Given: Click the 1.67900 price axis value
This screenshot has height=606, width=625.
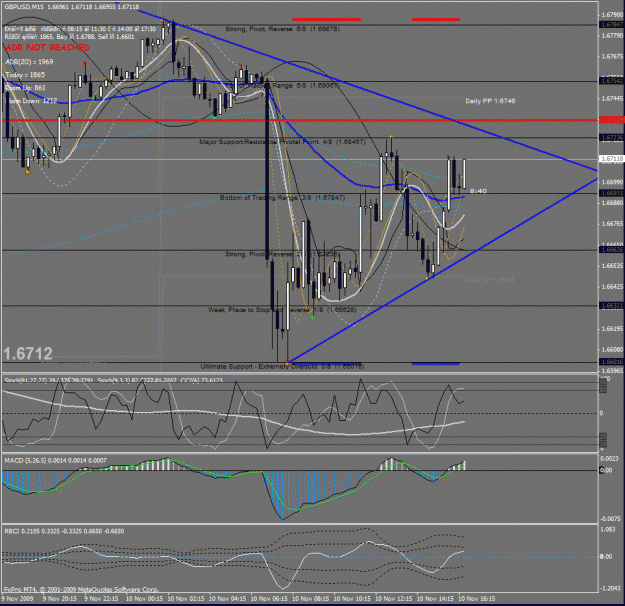Looking at the screenshot, I should pos(612,15).
